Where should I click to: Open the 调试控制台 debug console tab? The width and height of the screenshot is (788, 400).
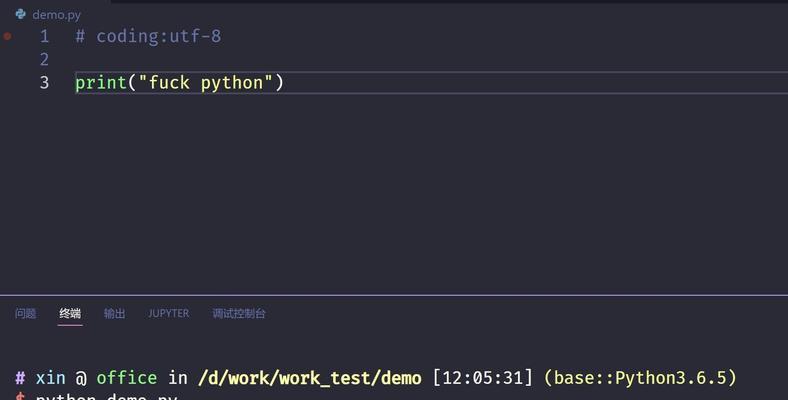coord(239,314)
